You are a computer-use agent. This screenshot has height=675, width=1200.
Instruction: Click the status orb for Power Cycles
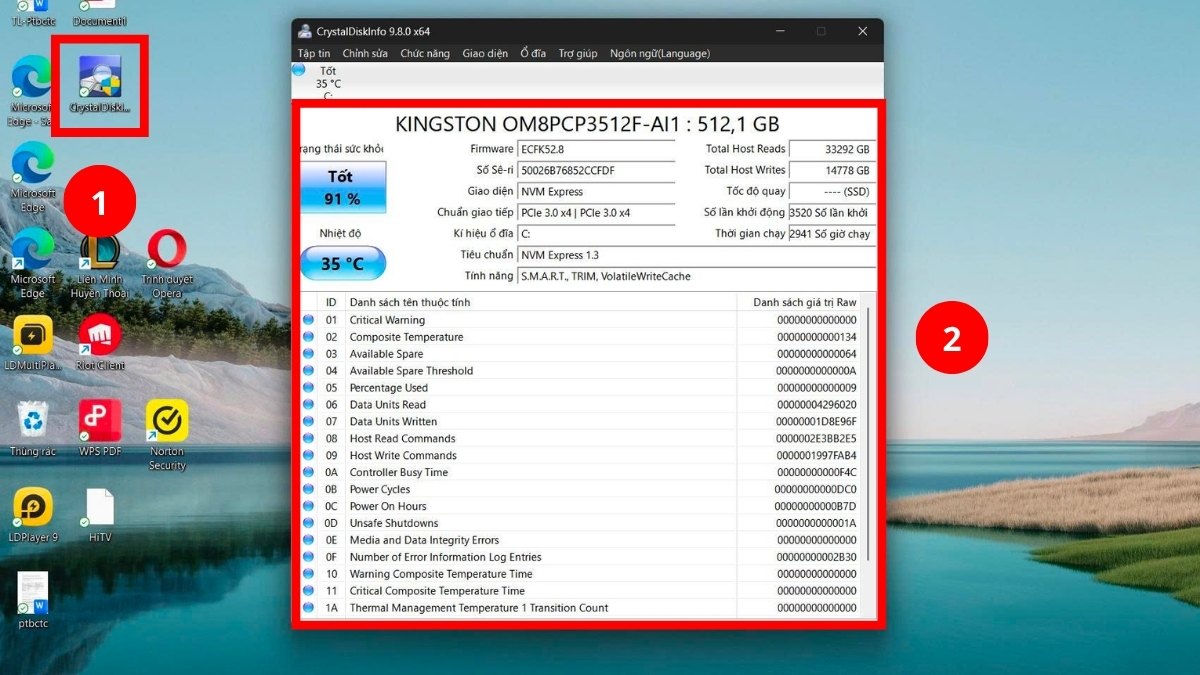(x=309, y=489)
